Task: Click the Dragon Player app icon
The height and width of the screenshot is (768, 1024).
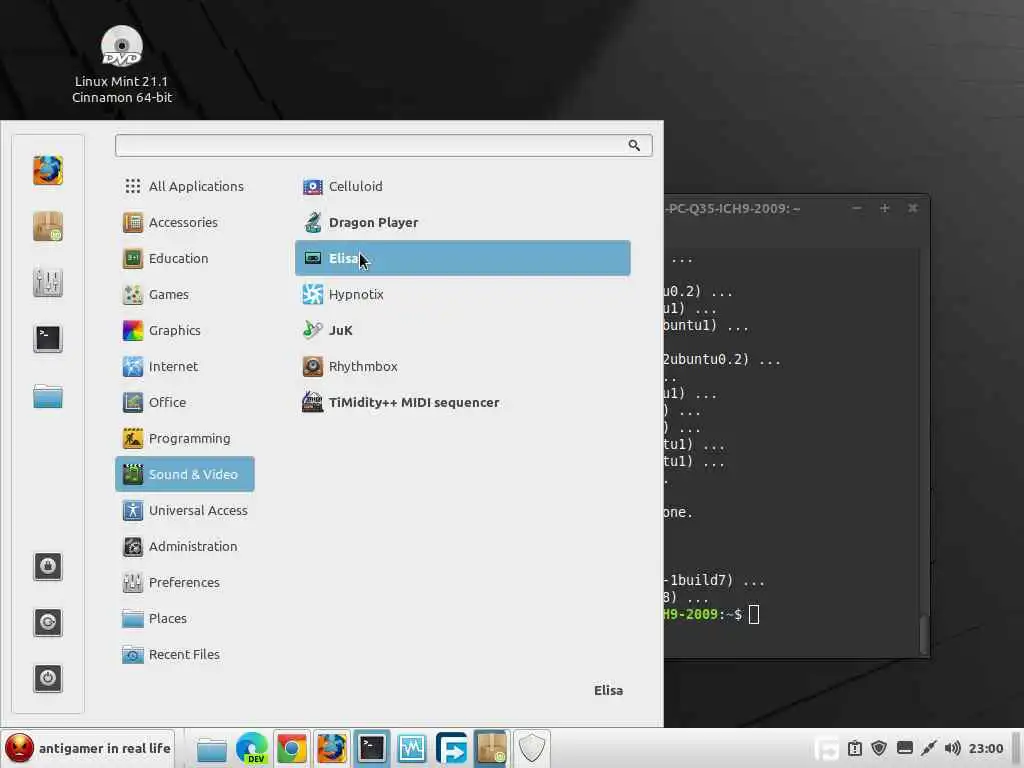Action: pyautogui.click(x=313, y=223)
